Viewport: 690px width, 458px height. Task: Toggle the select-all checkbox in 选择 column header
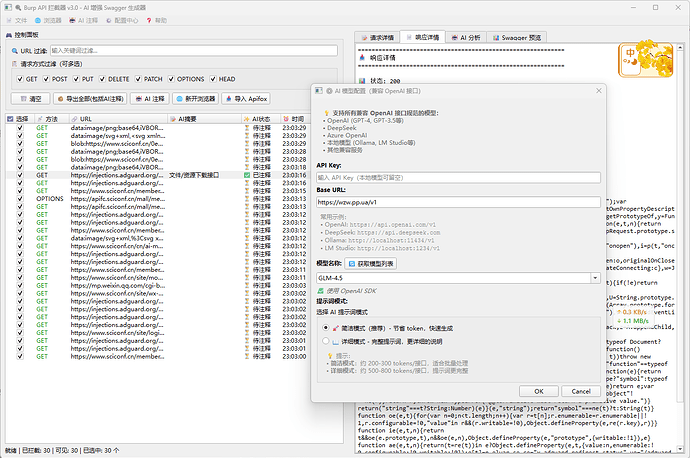[11, 119]
